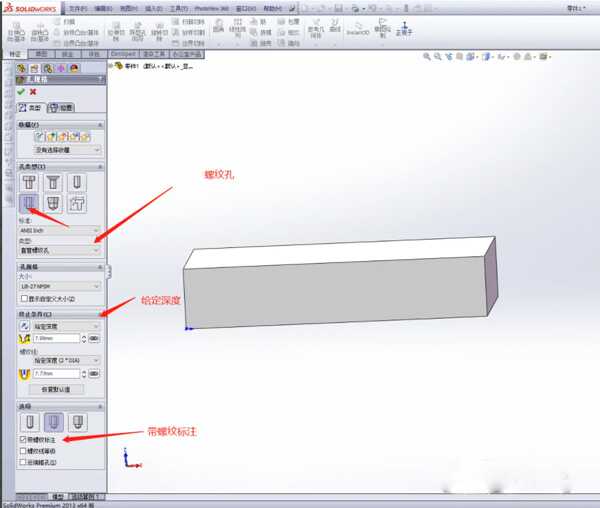Select the tapered tapped hole type
The width and height of the screenshot is (600, 508).
click(x=53, y=204)
